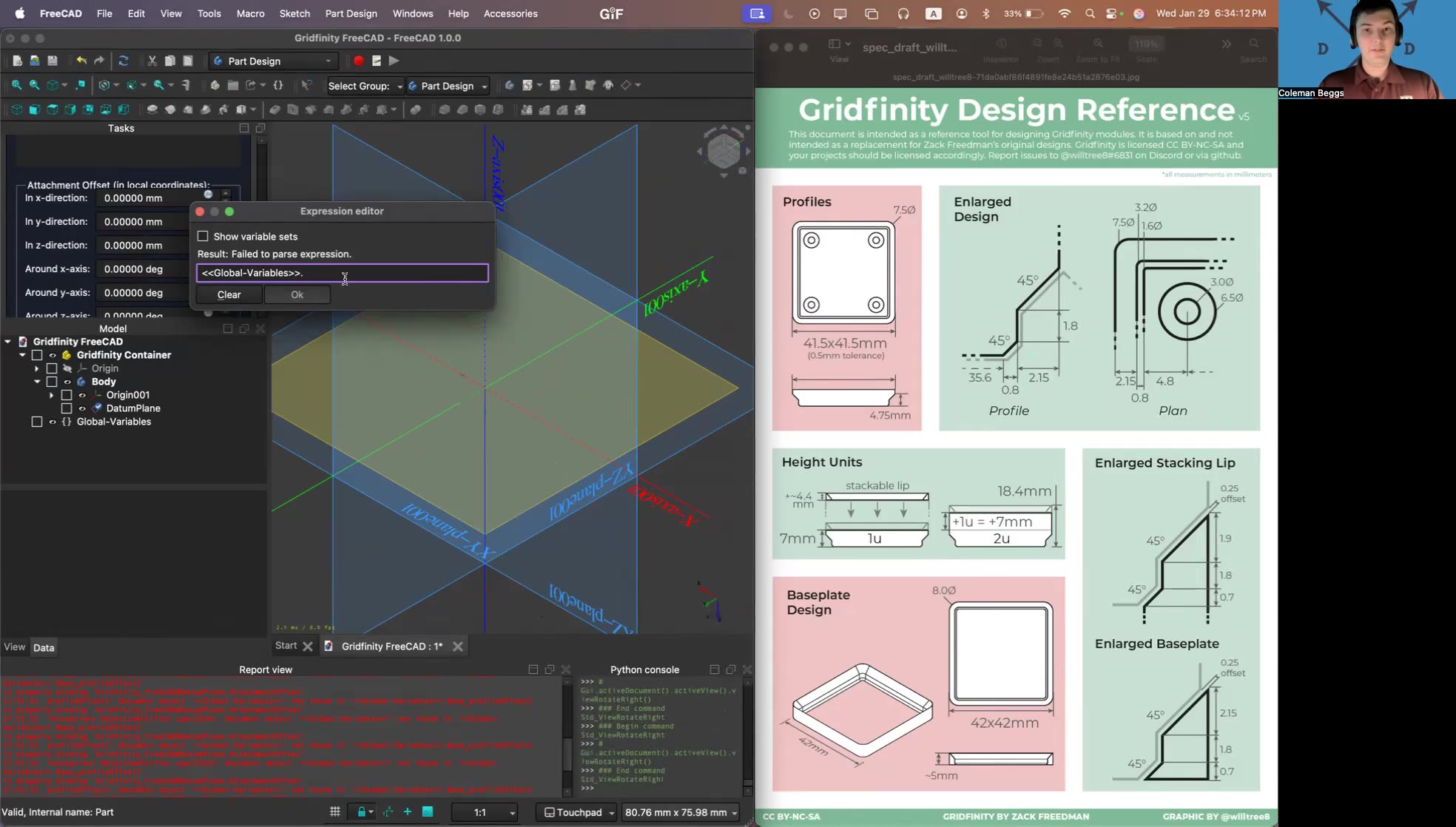1456x827 pixels.
Task: Select the Cut scissors icon
Action: (152, 60)
